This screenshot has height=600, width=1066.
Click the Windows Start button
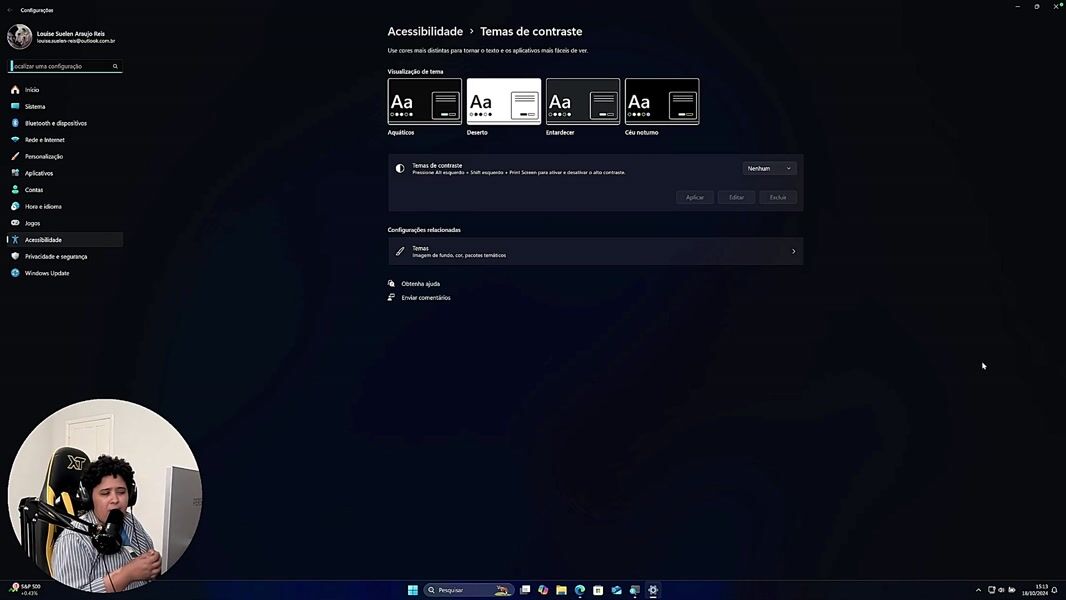(412, 590)
